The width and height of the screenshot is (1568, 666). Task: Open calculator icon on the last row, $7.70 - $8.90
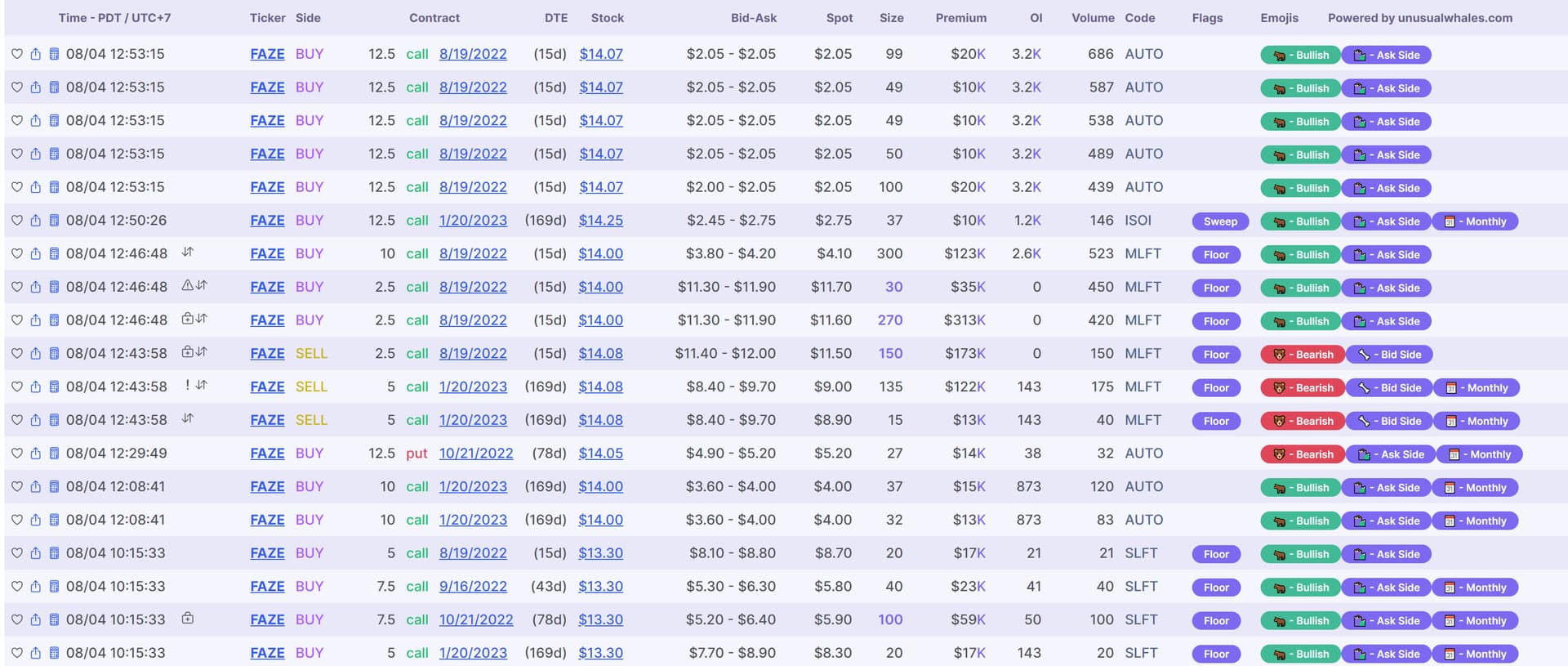click(x=54, y=653)
